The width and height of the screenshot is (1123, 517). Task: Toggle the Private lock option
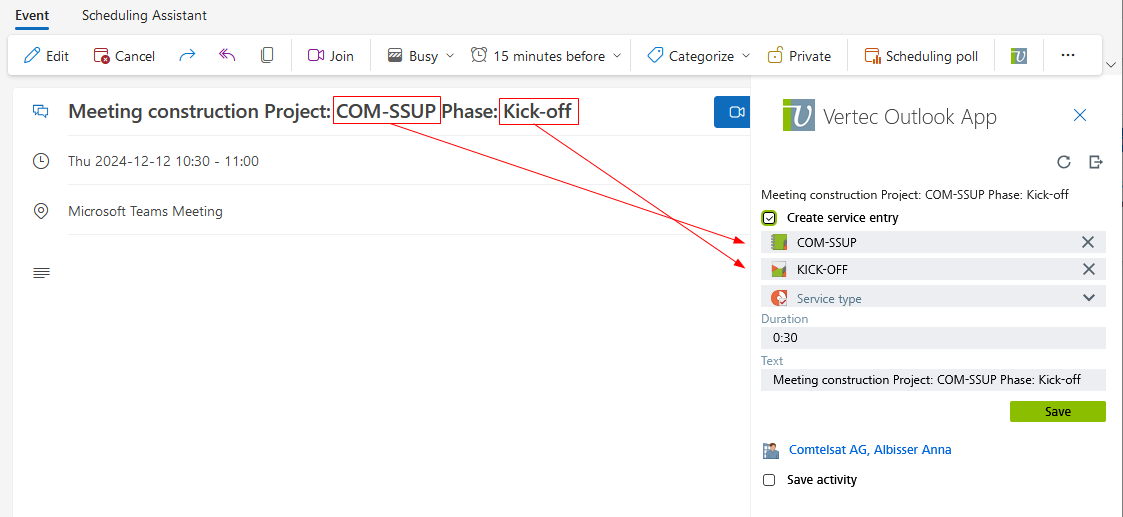[799, 56]
